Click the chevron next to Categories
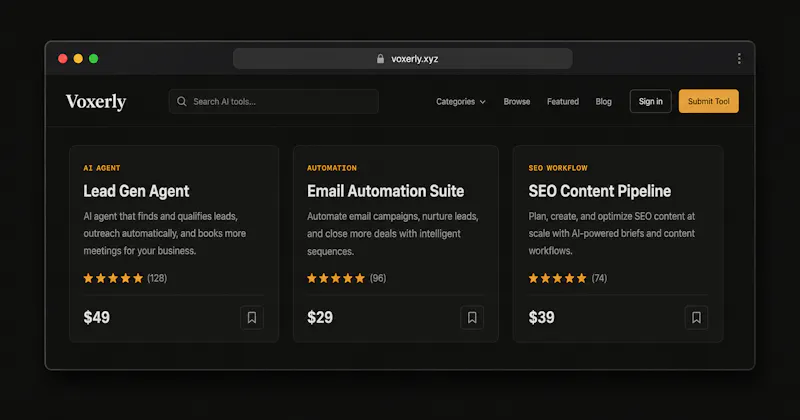 [x=483, y=102]
